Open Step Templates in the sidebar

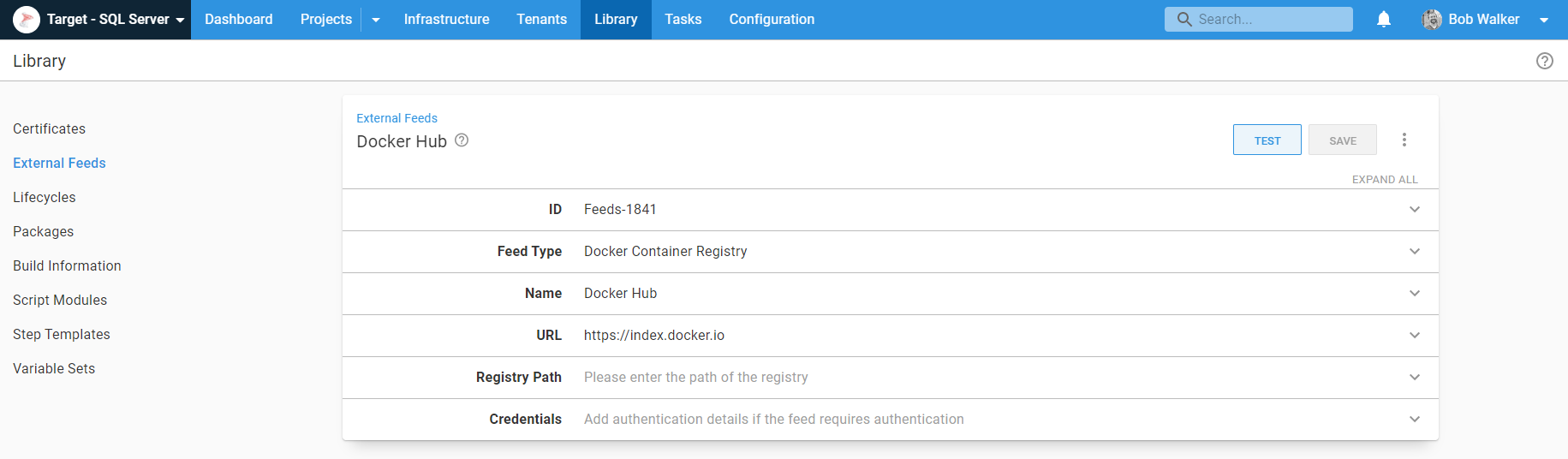(x=61, y=334)
